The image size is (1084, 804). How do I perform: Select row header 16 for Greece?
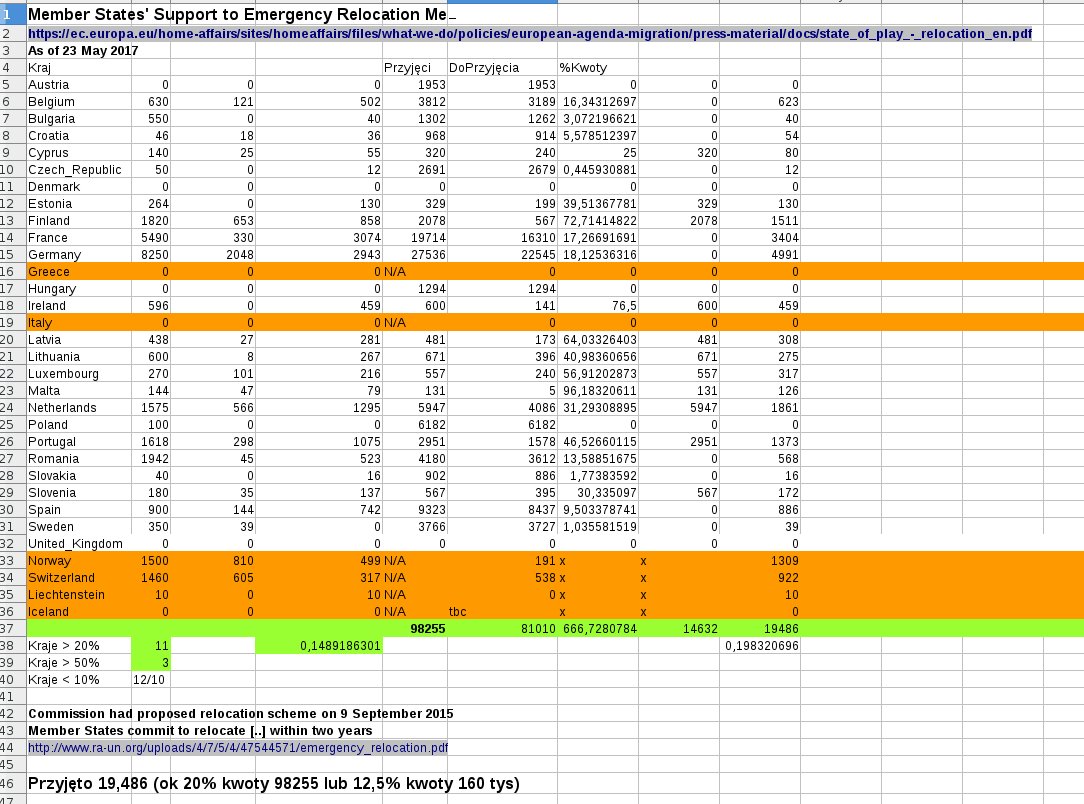pyautogui.click(x=12, y=272)
